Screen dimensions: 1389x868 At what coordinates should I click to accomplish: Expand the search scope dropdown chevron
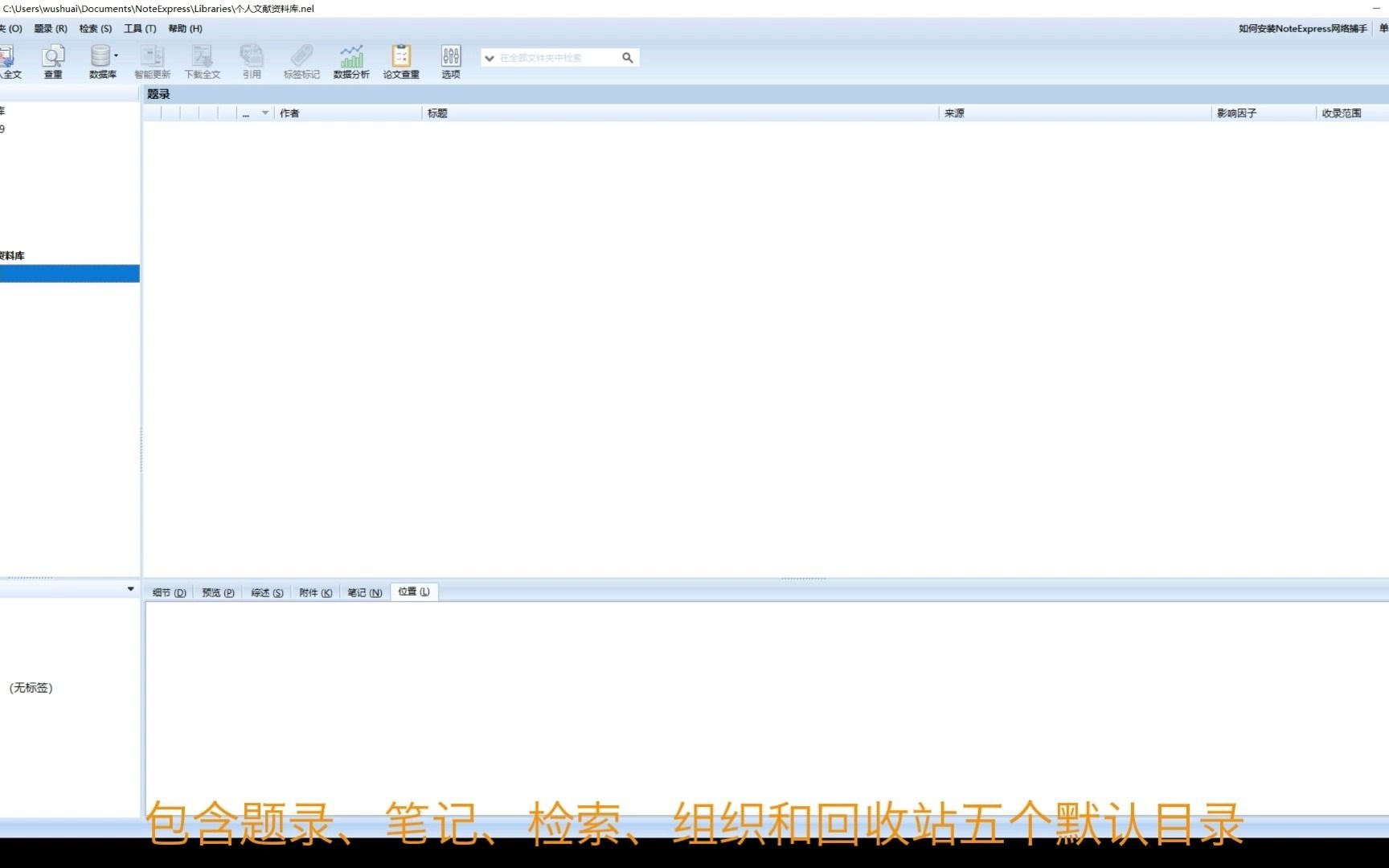coord(489,58)
